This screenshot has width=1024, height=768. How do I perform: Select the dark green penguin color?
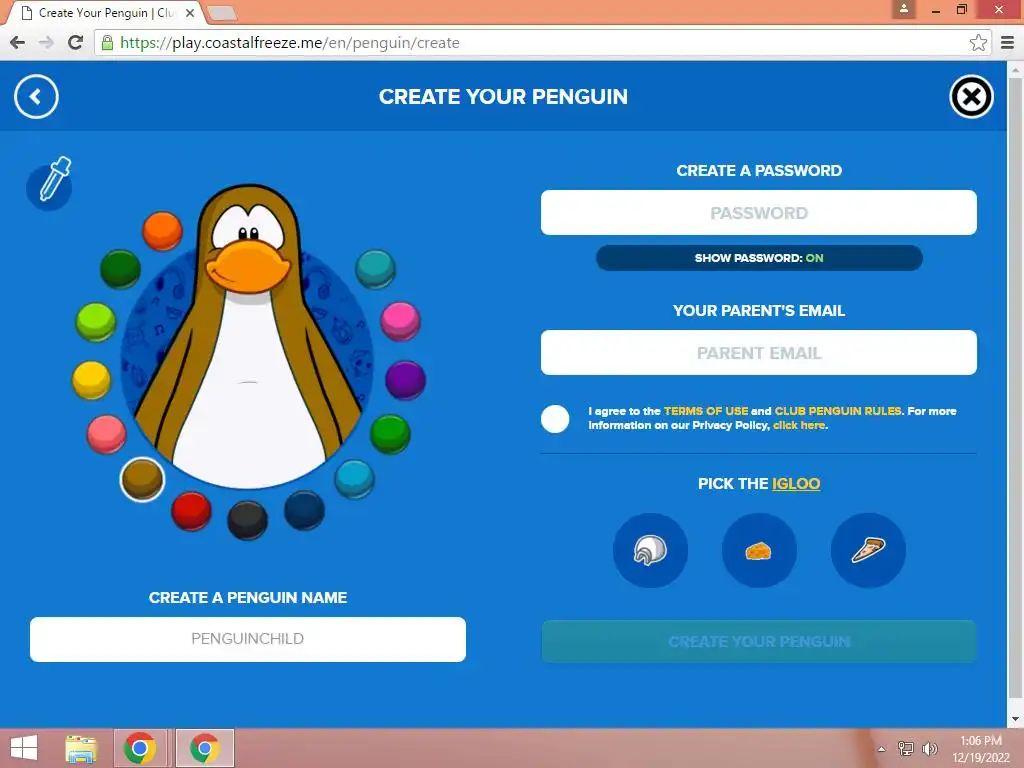click(120, 268)
